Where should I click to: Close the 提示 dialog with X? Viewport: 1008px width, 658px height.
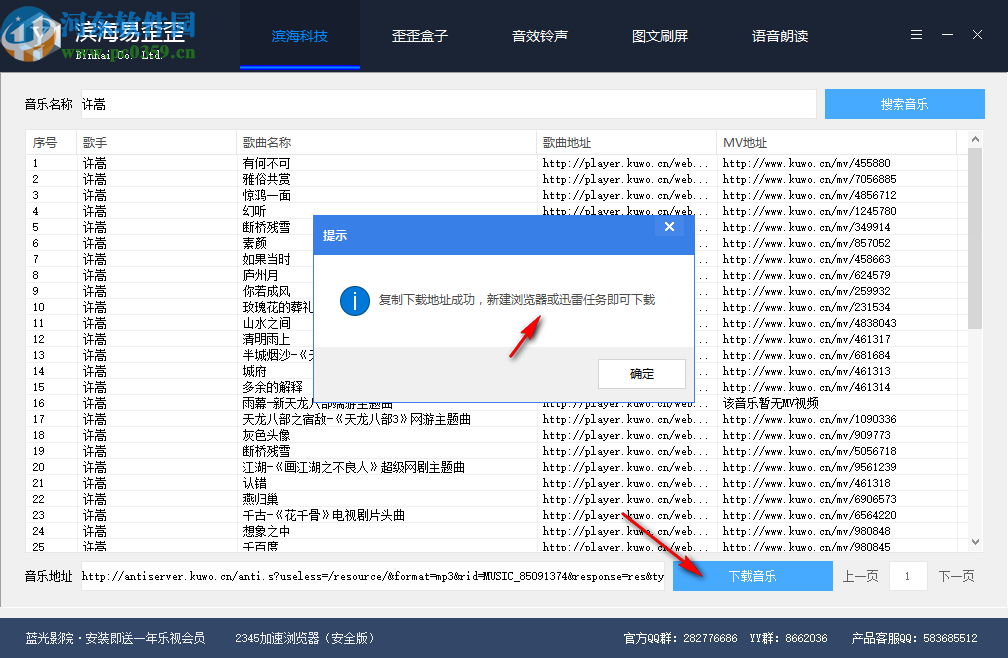(669, 227)
